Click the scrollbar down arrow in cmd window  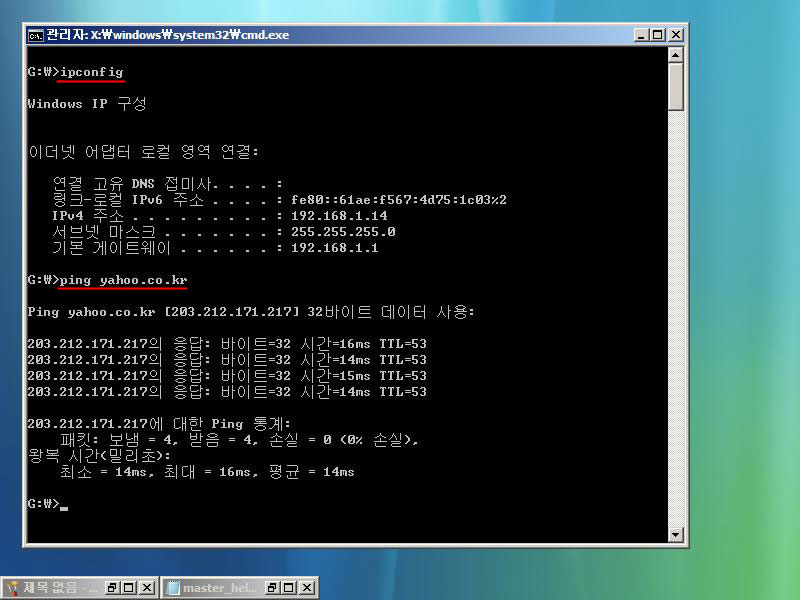(676, 535)
